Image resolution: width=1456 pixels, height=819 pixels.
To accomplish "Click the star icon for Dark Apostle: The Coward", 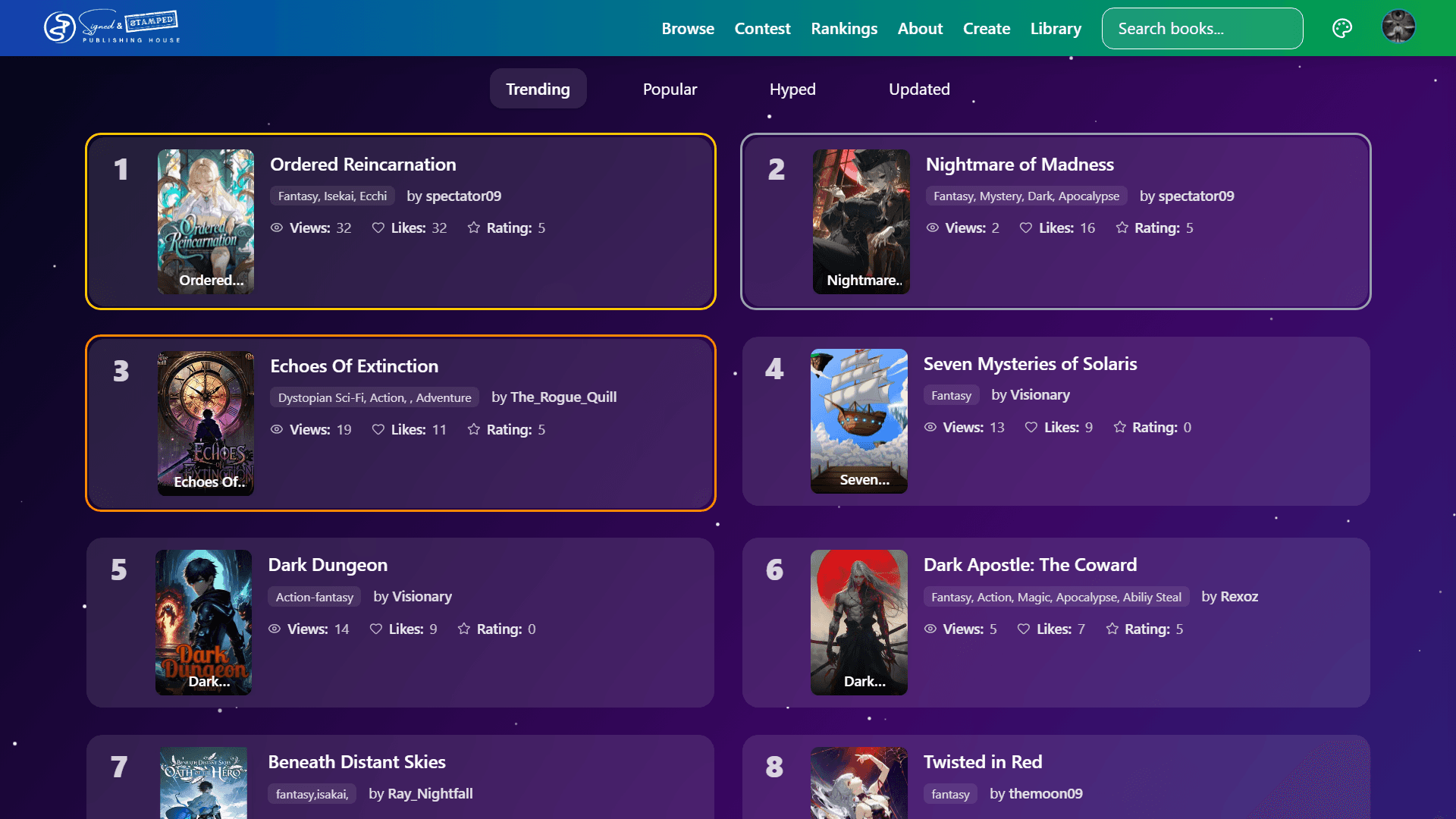I will pos(1112,629).
